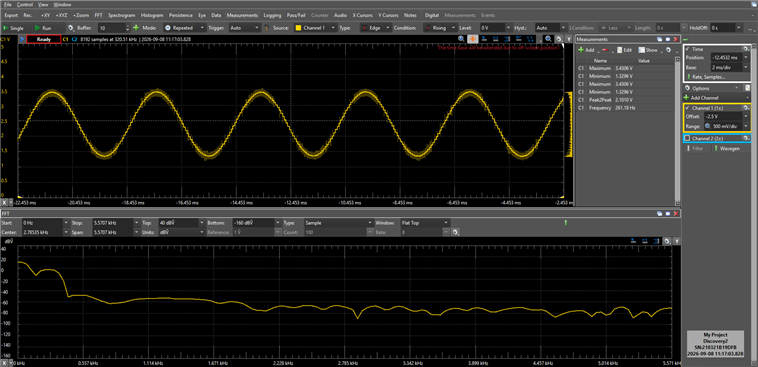Click the yellow Channel 1 source color swatch

pyautogui.click(x=298, y=28)
